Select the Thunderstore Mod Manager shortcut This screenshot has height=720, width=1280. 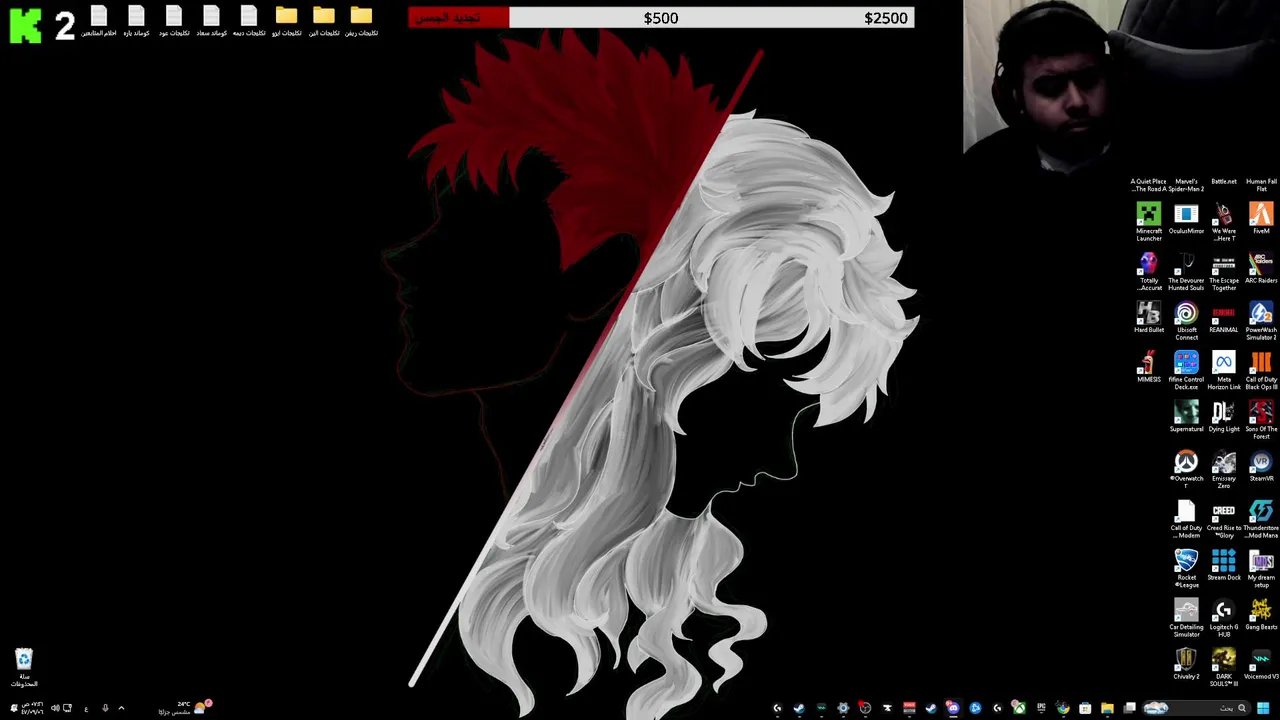(x=1261, y=519)
